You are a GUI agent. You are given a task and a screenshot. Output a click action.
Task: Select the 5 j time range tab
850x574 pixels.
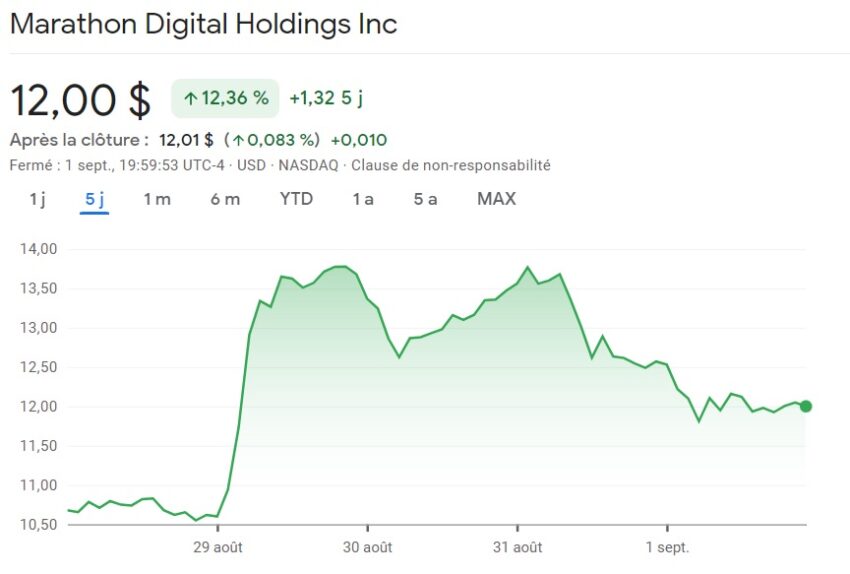pos(94,199)
